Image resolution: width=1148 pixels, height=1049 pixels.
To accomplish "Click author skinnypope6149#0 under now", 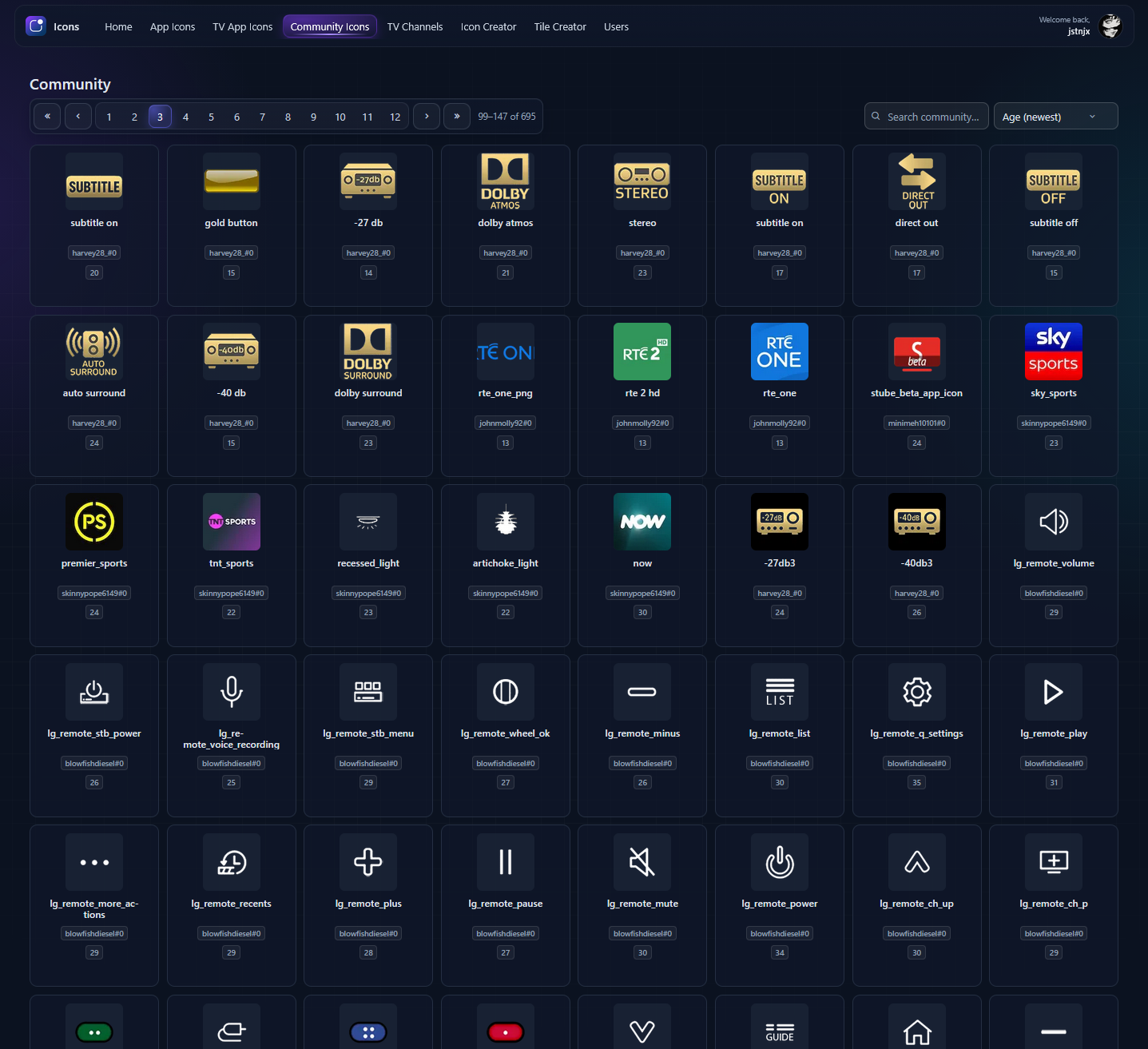I will tap(642, 593).
